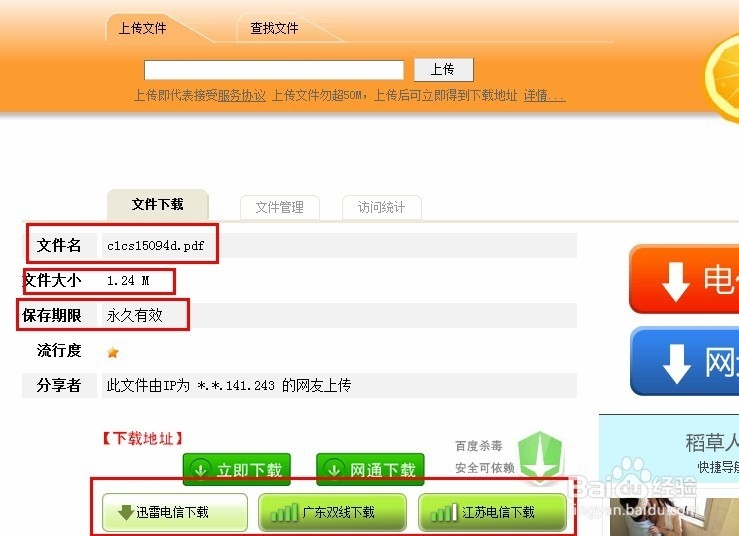Open the 详情 details link

544,96
